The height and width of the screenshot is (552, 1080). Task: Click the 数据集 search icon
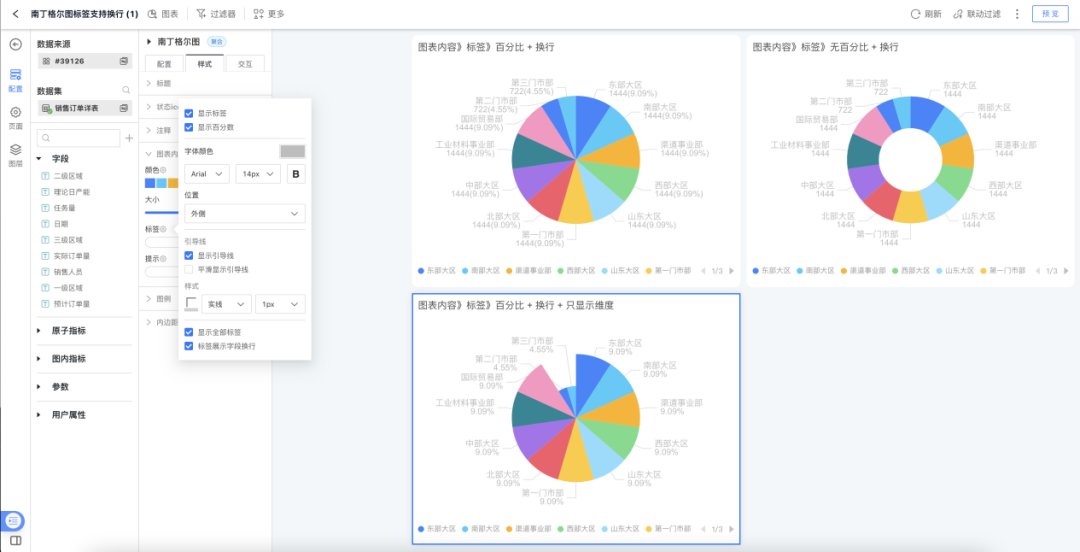126,90
